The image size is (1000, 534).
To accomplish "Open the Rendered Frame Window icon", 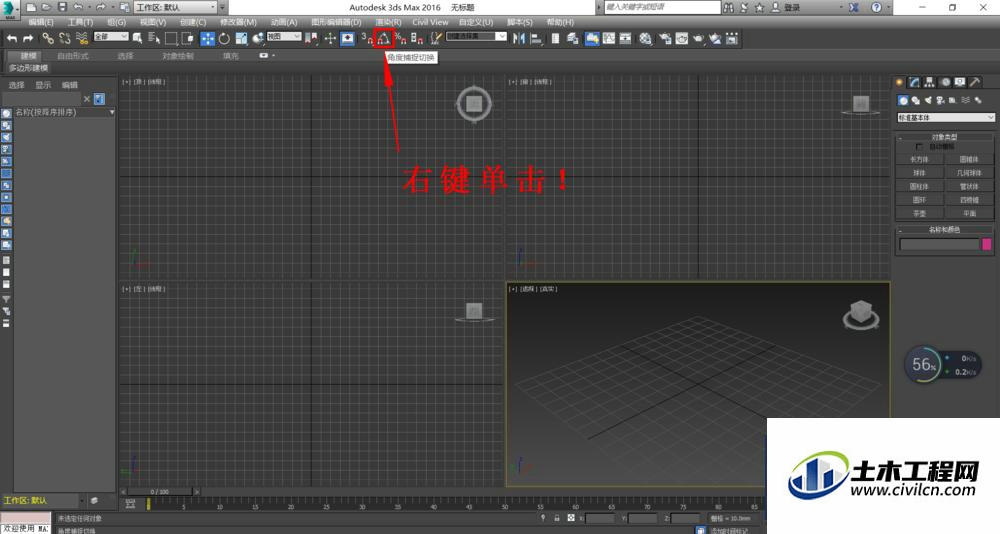I will click(x=682, y=38).
